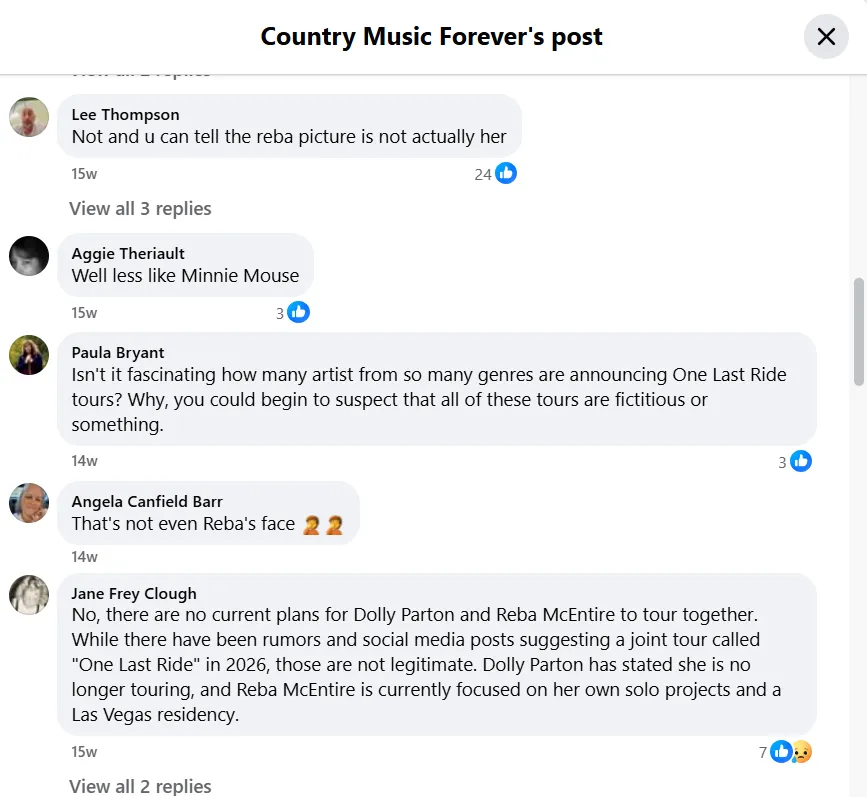Screen dimensions: 867x797
Task: Expand the 2 replies under Jane Frey Clough
Action: tap(140, 786)
